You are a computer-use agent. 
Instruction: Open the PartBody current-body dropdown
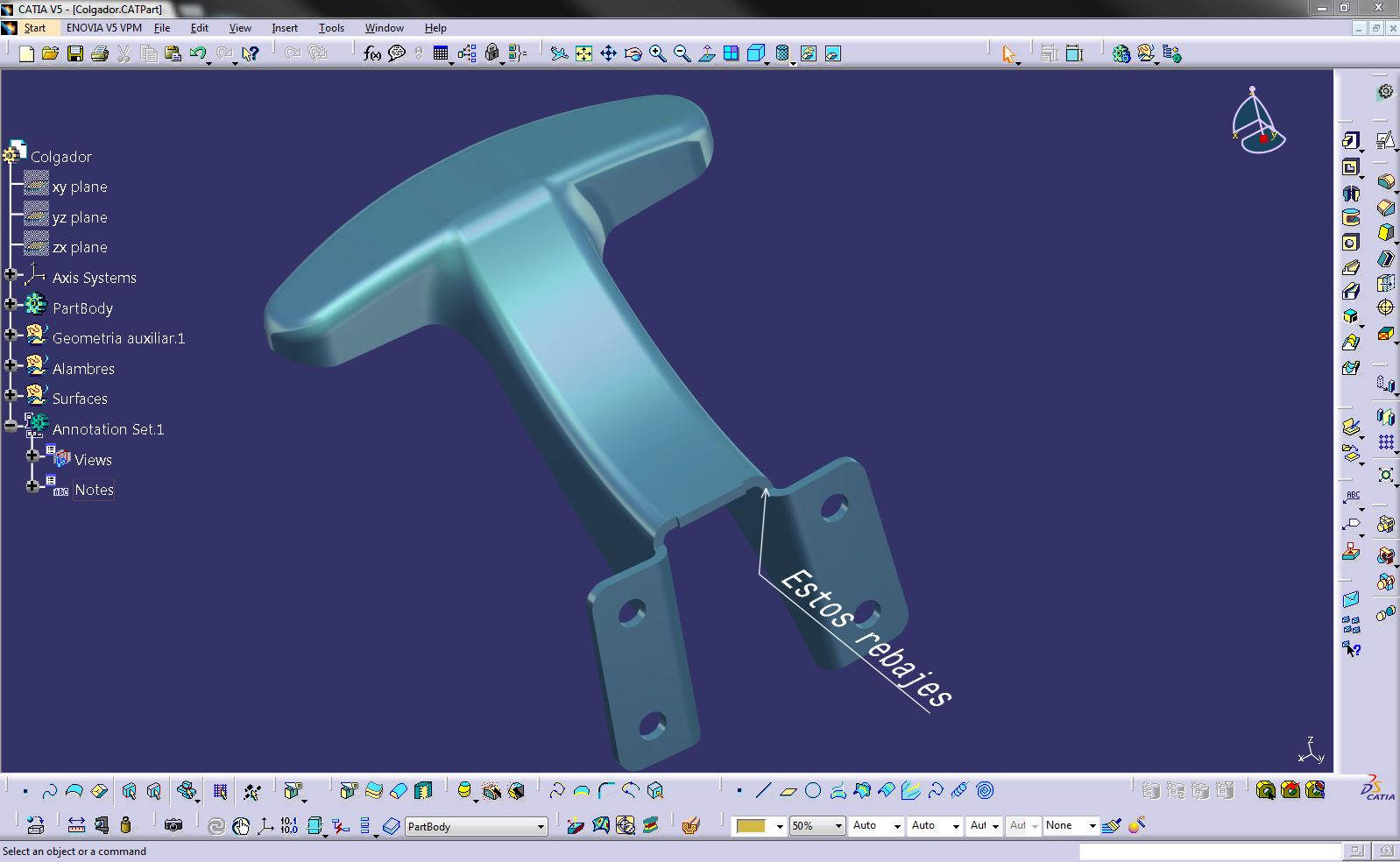[541, 826]
